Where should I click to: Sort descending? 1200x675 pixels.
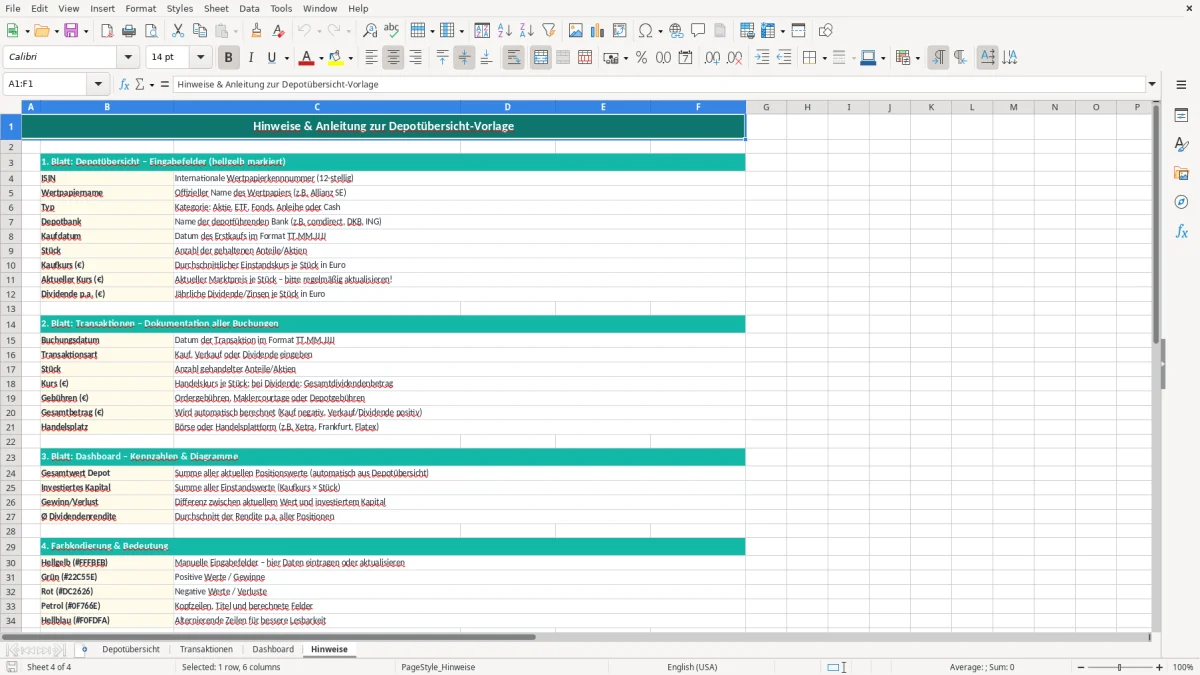(x=526, y=31)
